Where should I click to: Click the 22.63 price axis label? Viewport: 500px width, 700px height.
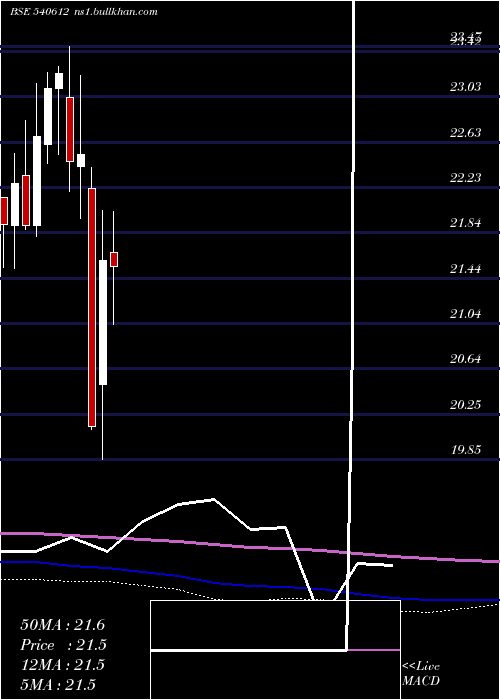tap(466, 133)
